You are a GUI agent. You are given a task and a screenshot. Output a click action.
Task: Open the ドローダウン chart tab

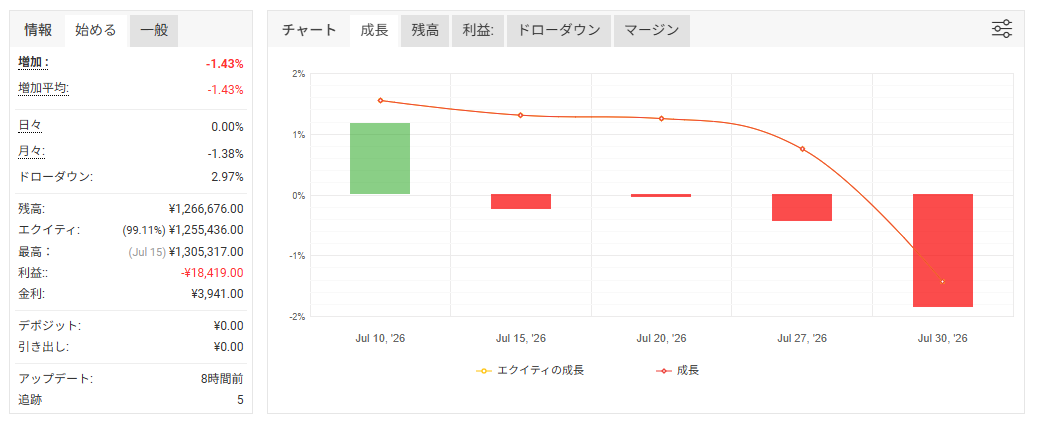pos(559,30)
